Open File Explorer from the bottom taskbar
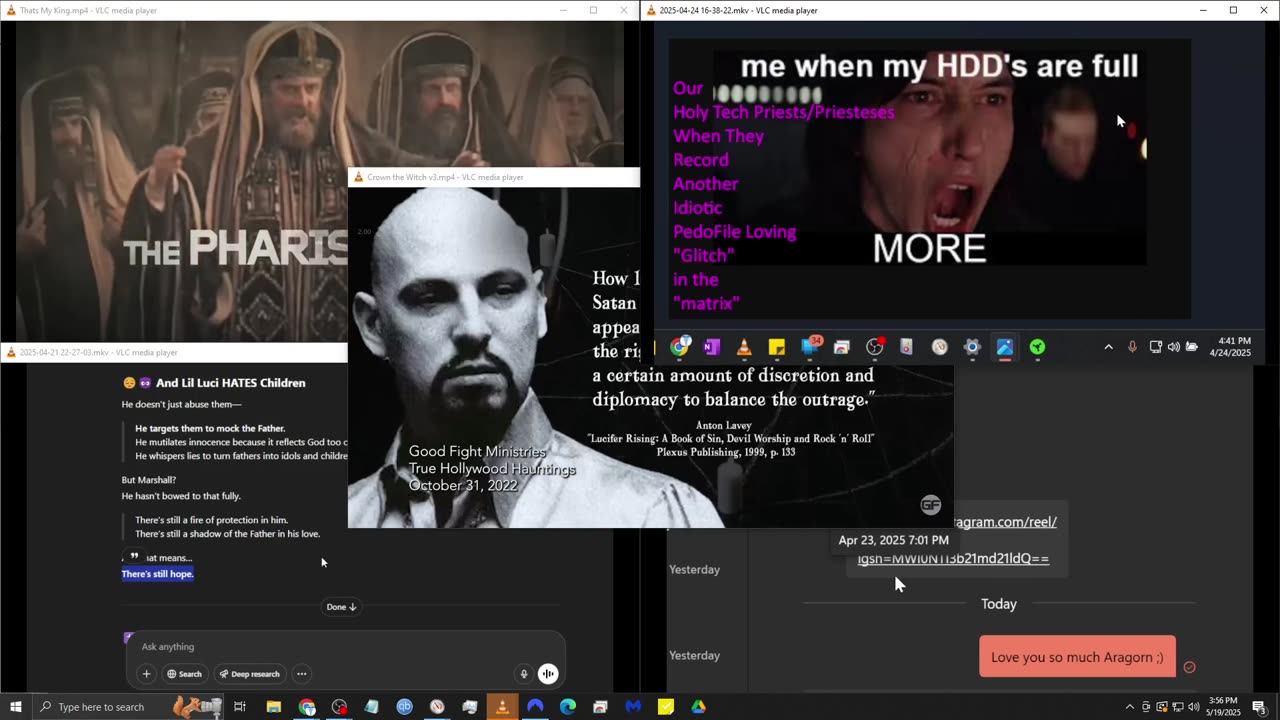Viewport: 1280px width, 720px height. click(273, 707)
